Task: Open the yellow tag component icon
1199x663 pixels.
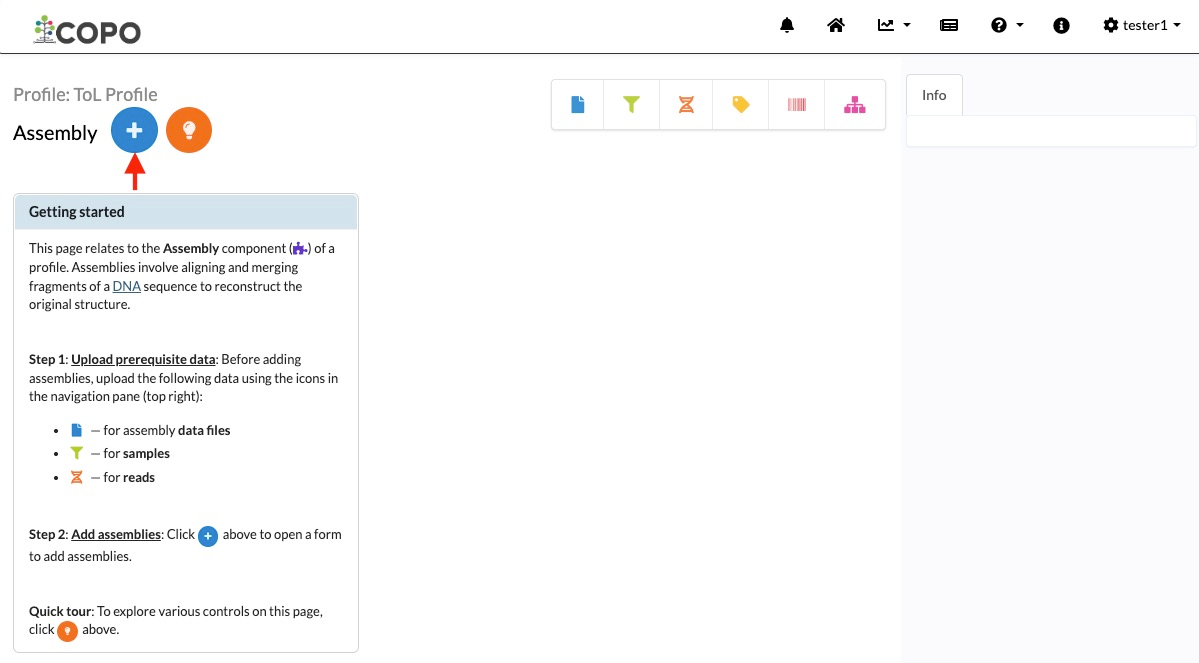Action: coord(740,105)
